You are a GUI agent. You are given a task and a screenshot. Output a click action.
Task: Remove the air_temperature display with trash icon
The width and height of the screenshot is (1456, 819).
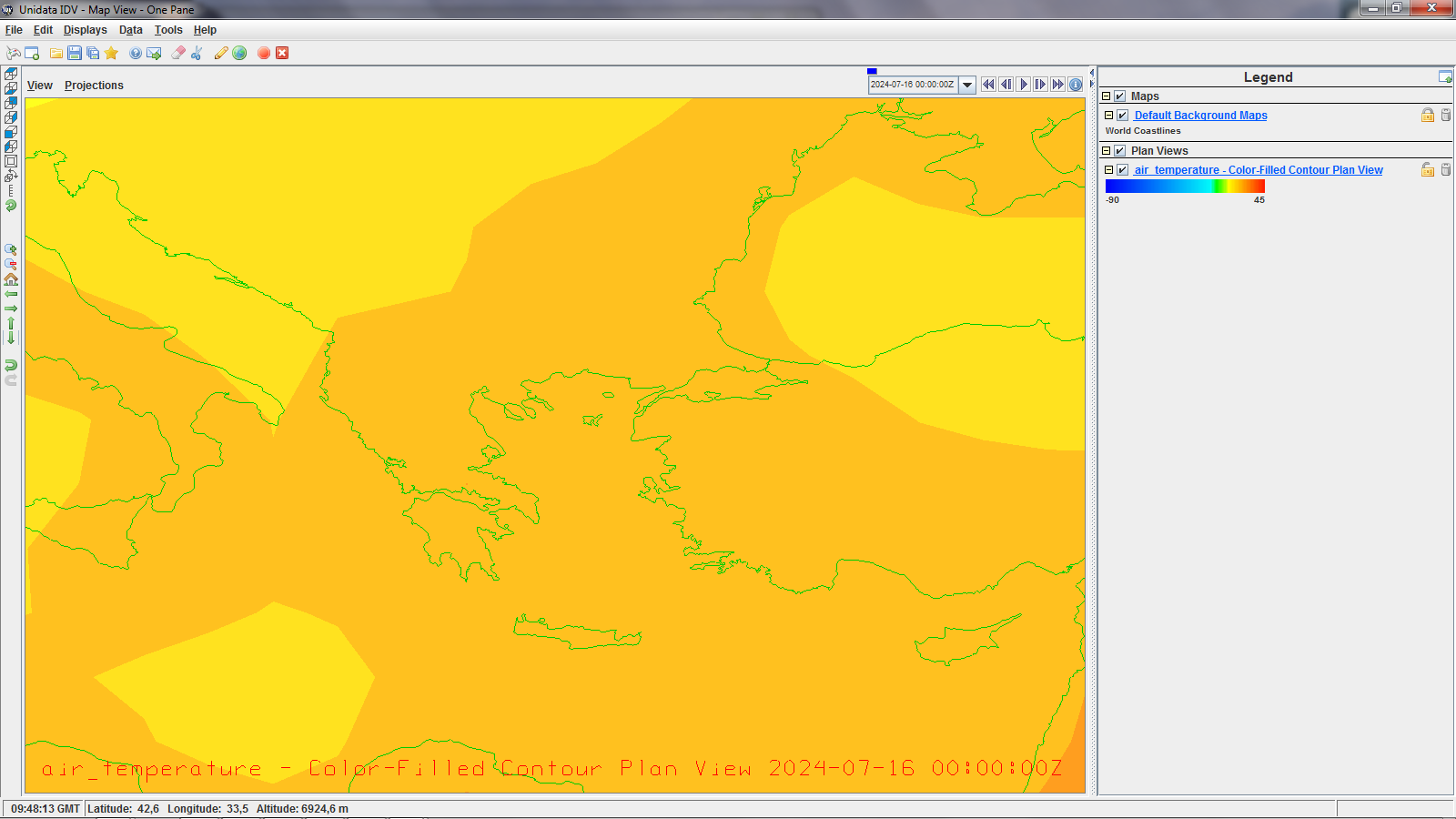(x=1446, y=169)
